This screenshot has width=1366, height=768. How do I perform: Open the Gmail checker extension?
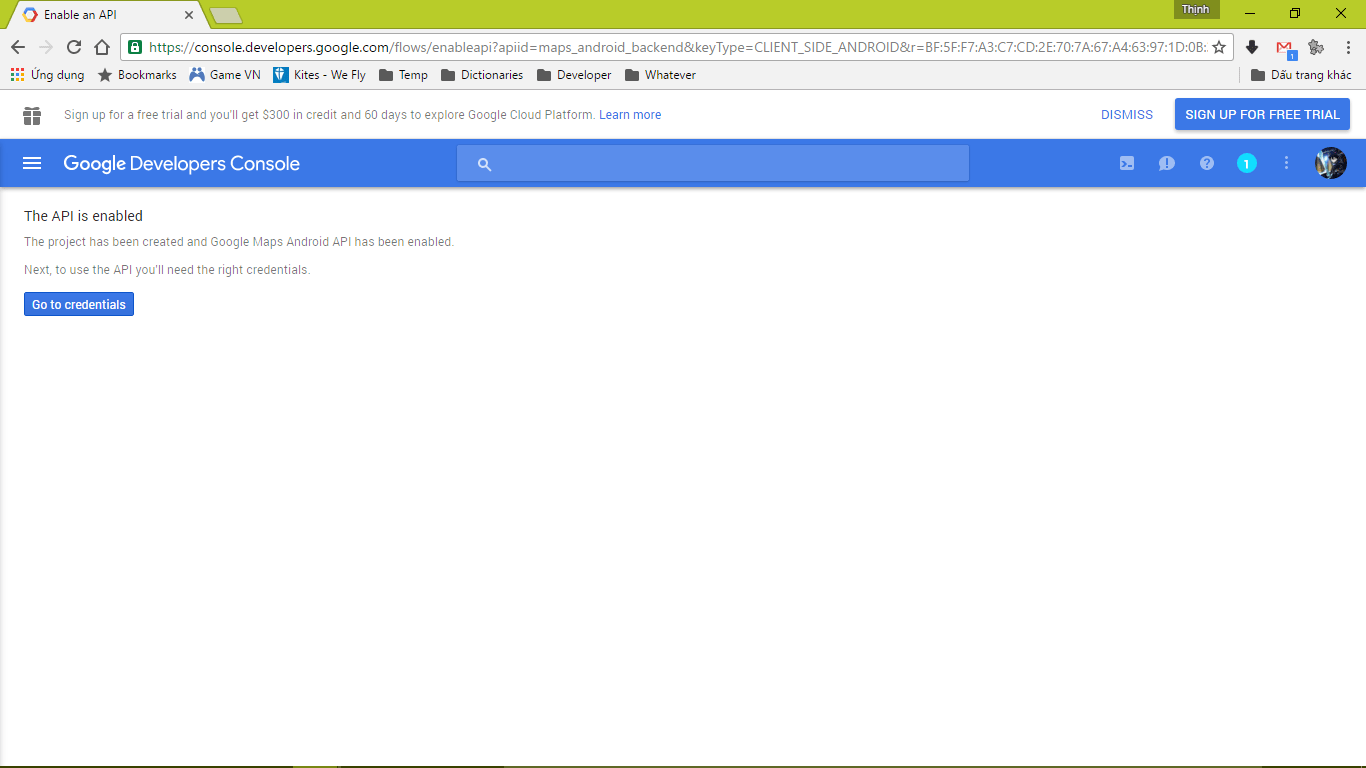pyautogui.click(x=1286, y=48)
